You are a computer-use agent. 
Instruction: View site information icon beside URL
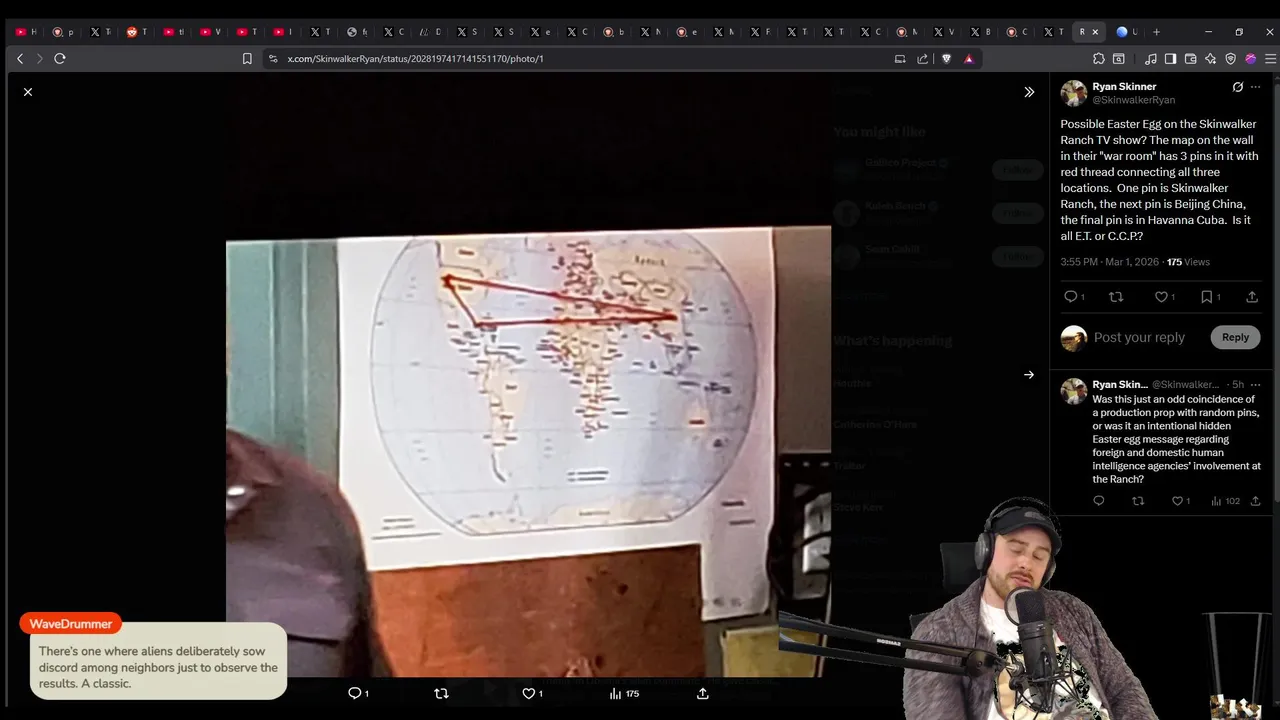(x=273, y=59)
